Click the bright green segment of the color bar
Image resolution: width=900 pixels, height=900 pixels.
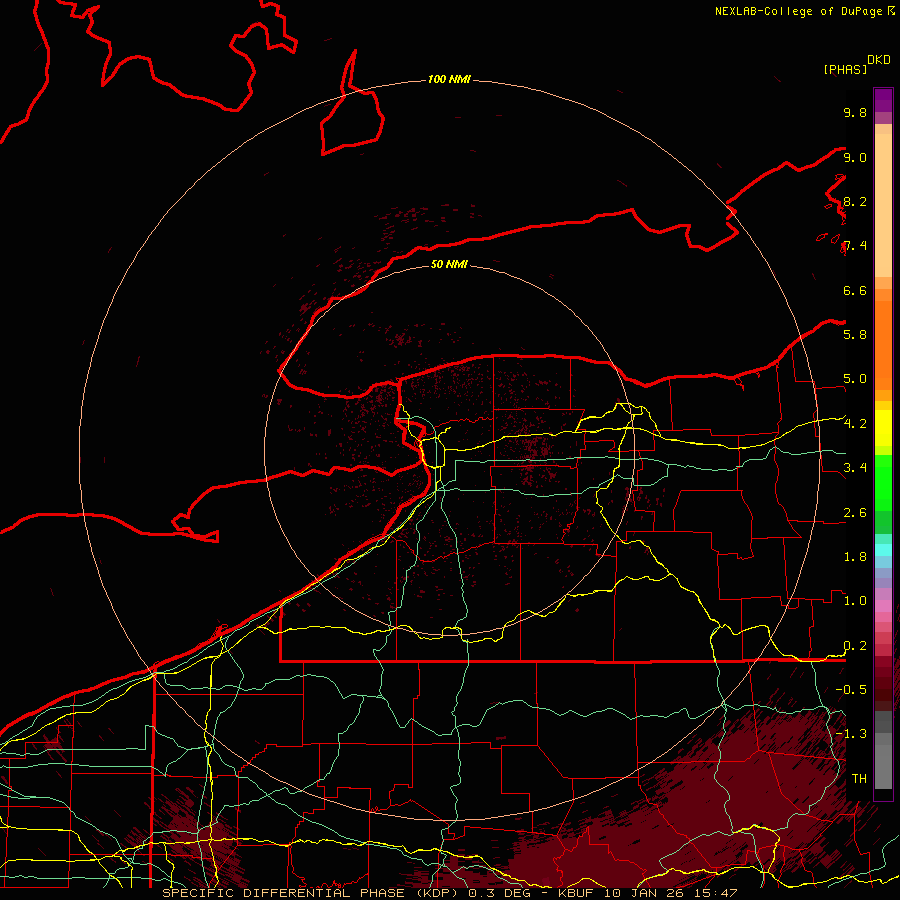(x=883, y=483)
